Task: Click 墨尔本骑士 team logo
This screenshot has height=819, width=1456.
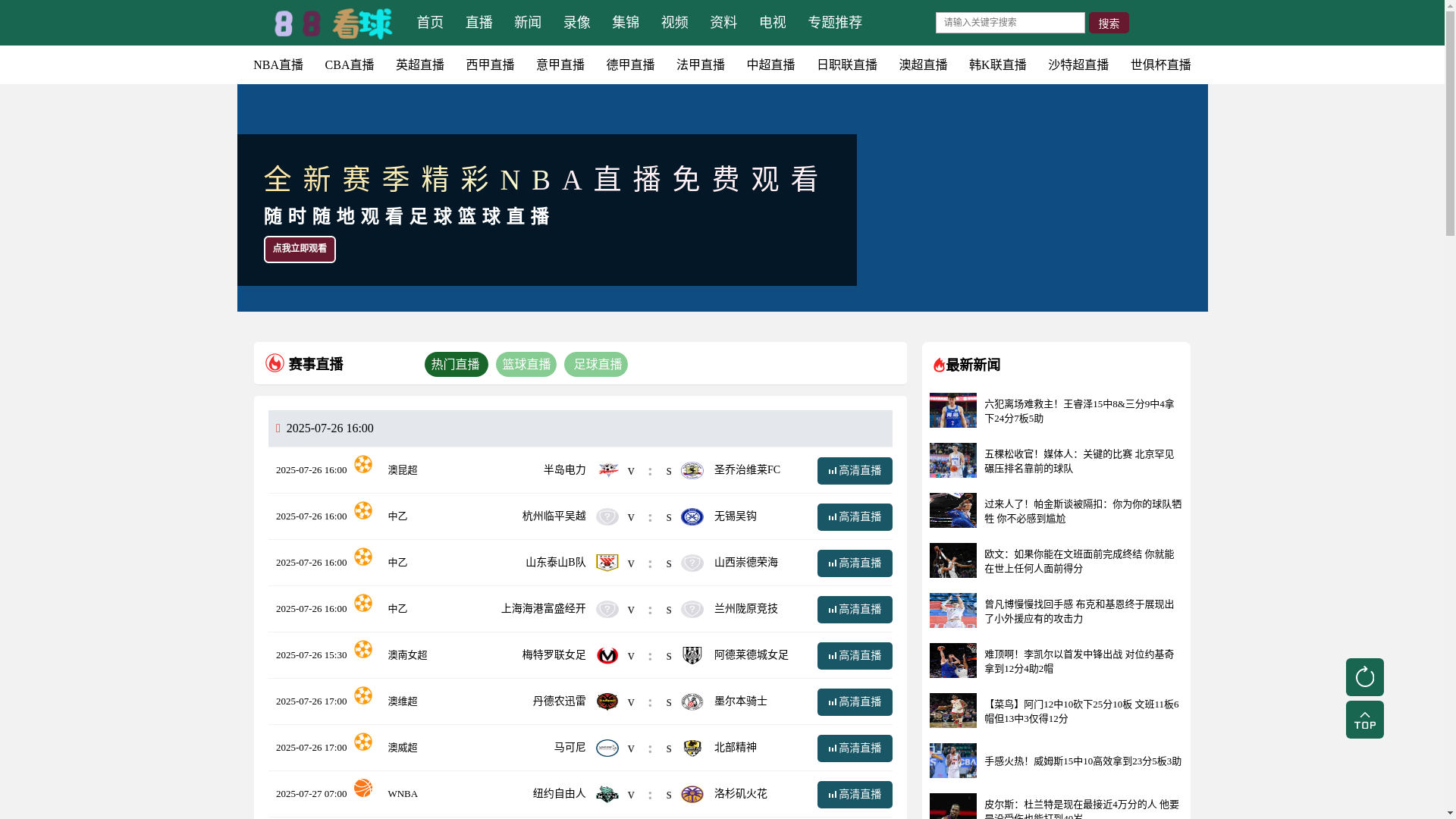Action: pyautogui.click(x=692, y=701)
